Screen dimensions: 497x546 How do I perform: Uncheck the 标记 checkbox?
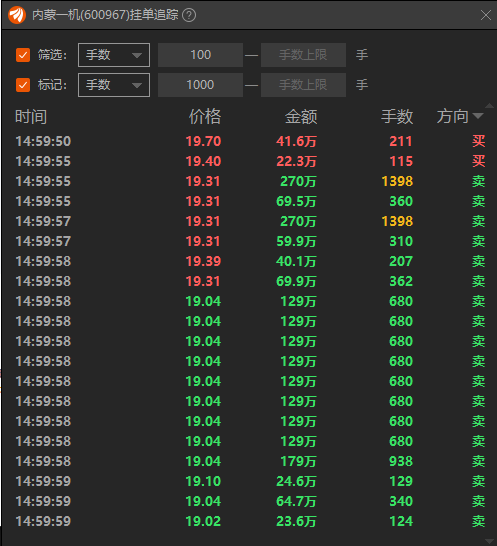click(x=23, y=85)
